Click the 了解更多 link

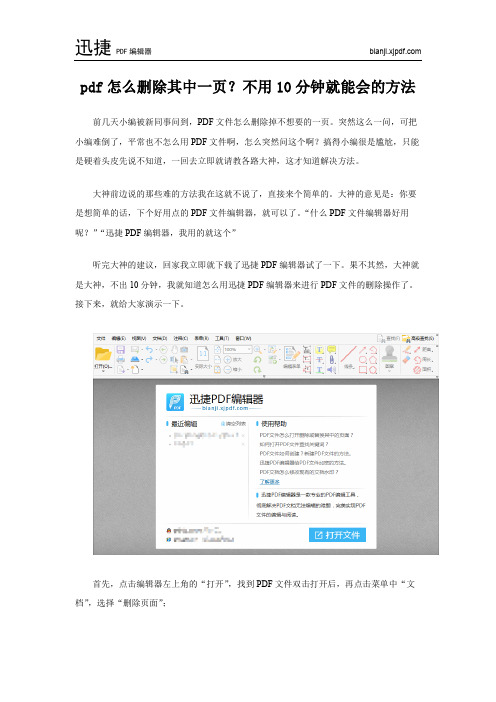[269, 482]
